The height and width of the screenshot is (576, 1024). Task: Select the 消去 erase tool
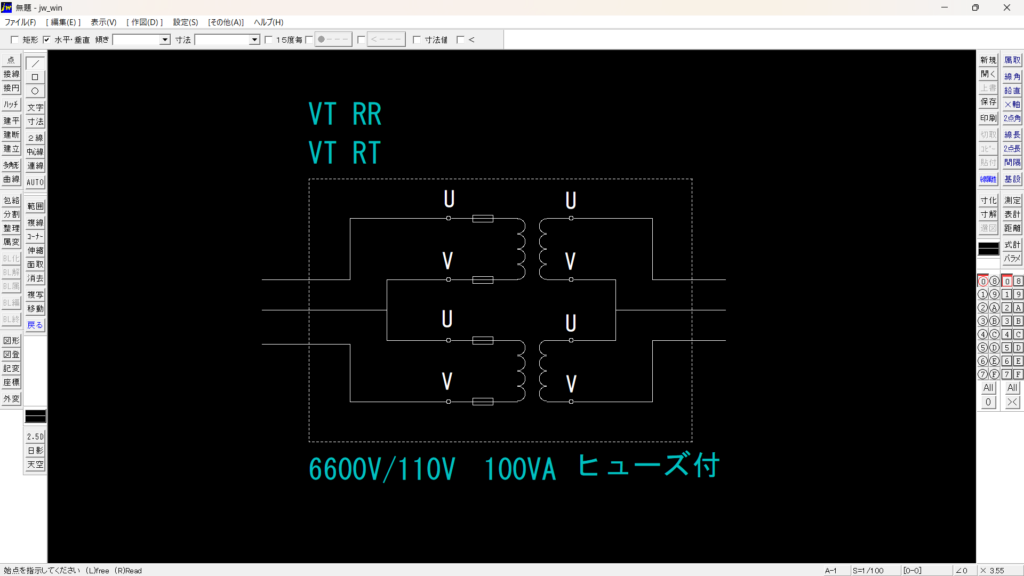tap(35, 278)
